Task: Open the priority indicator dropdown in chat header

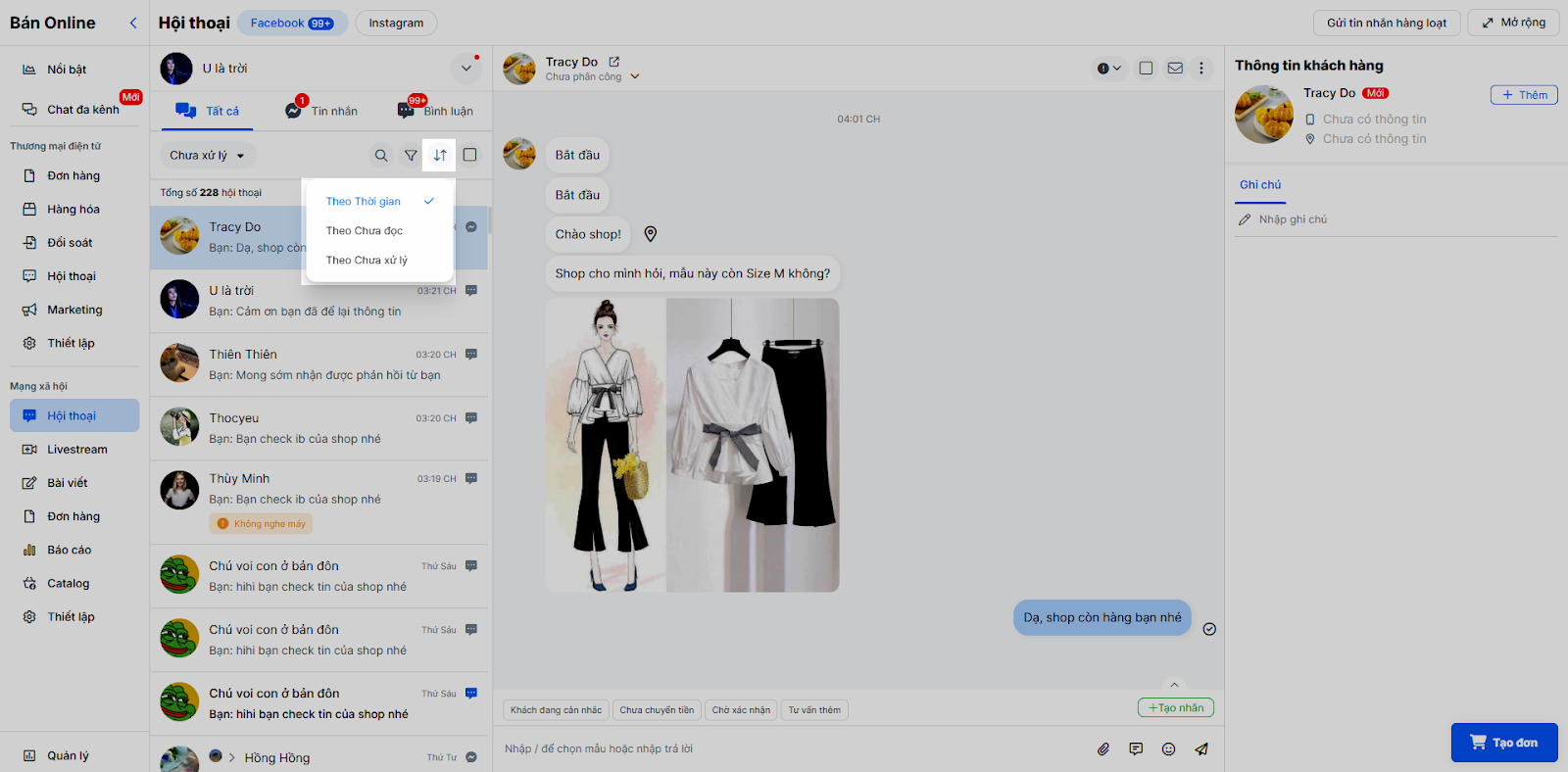Action: pyautogui.click(x=1109, y=69)
